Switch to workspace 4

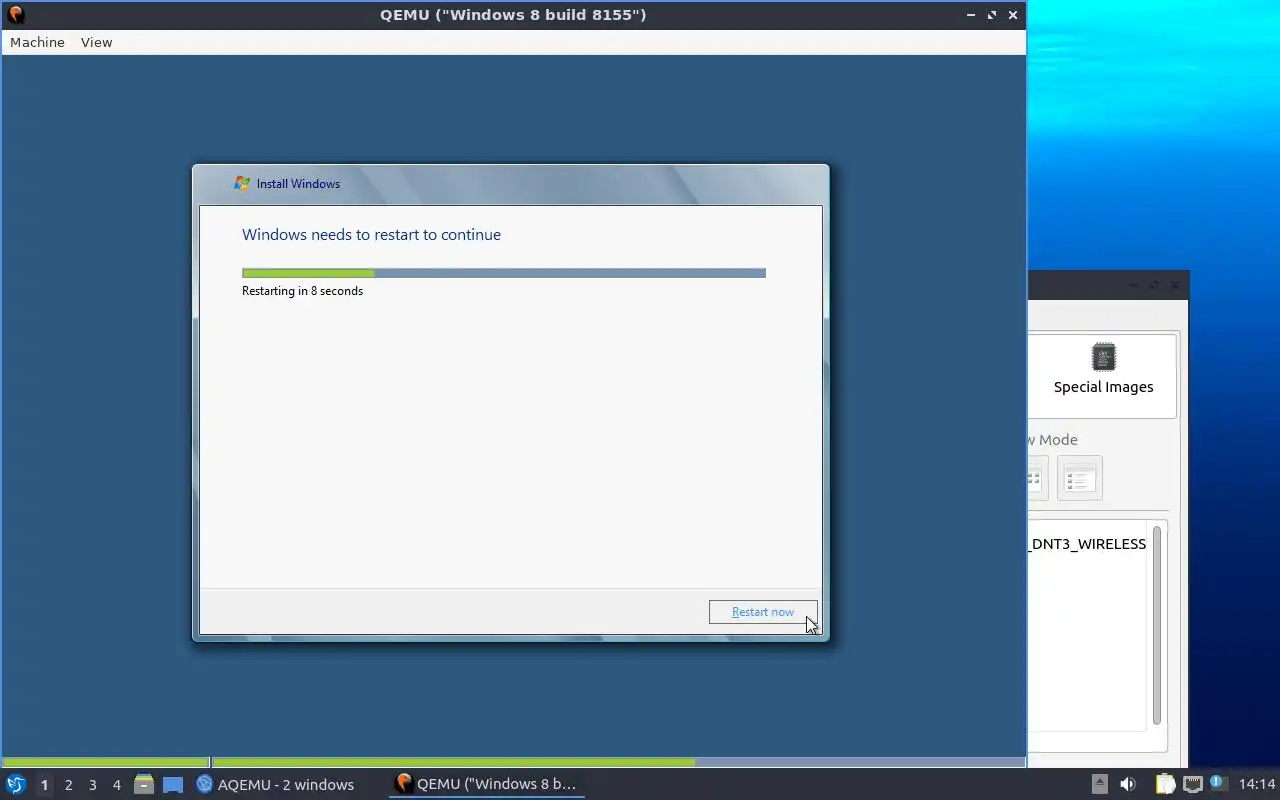click(116, 785)
